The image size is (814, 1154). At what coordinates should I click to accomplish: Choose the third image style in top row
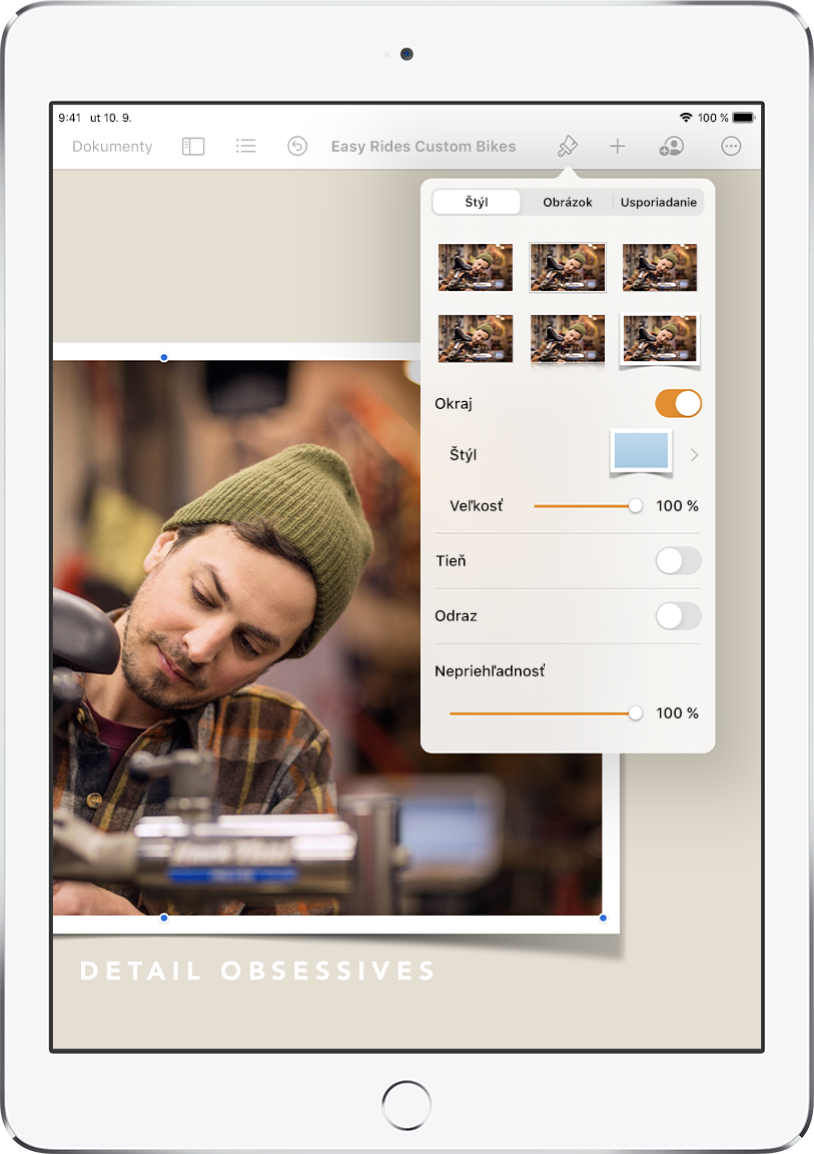pos(659,267)
